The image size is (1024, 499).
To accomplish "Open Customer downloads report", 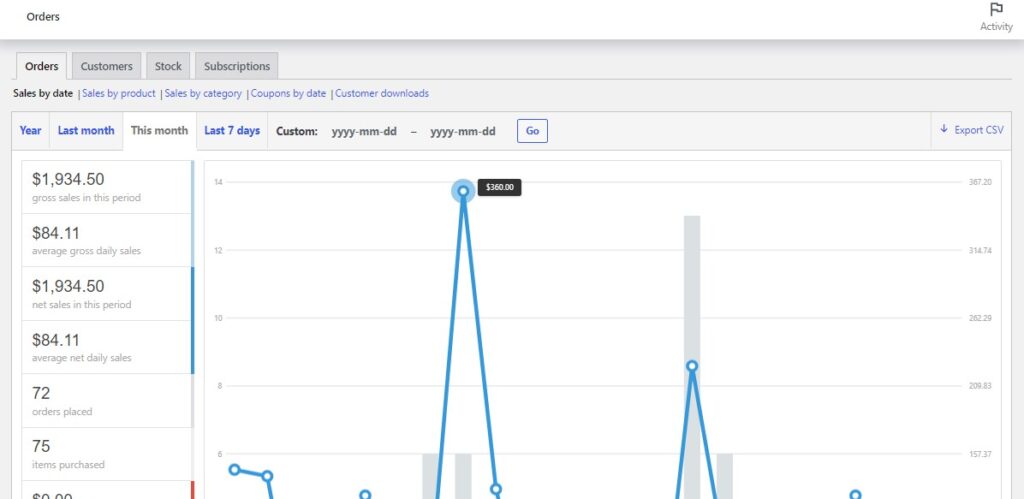I will [382, 93].
